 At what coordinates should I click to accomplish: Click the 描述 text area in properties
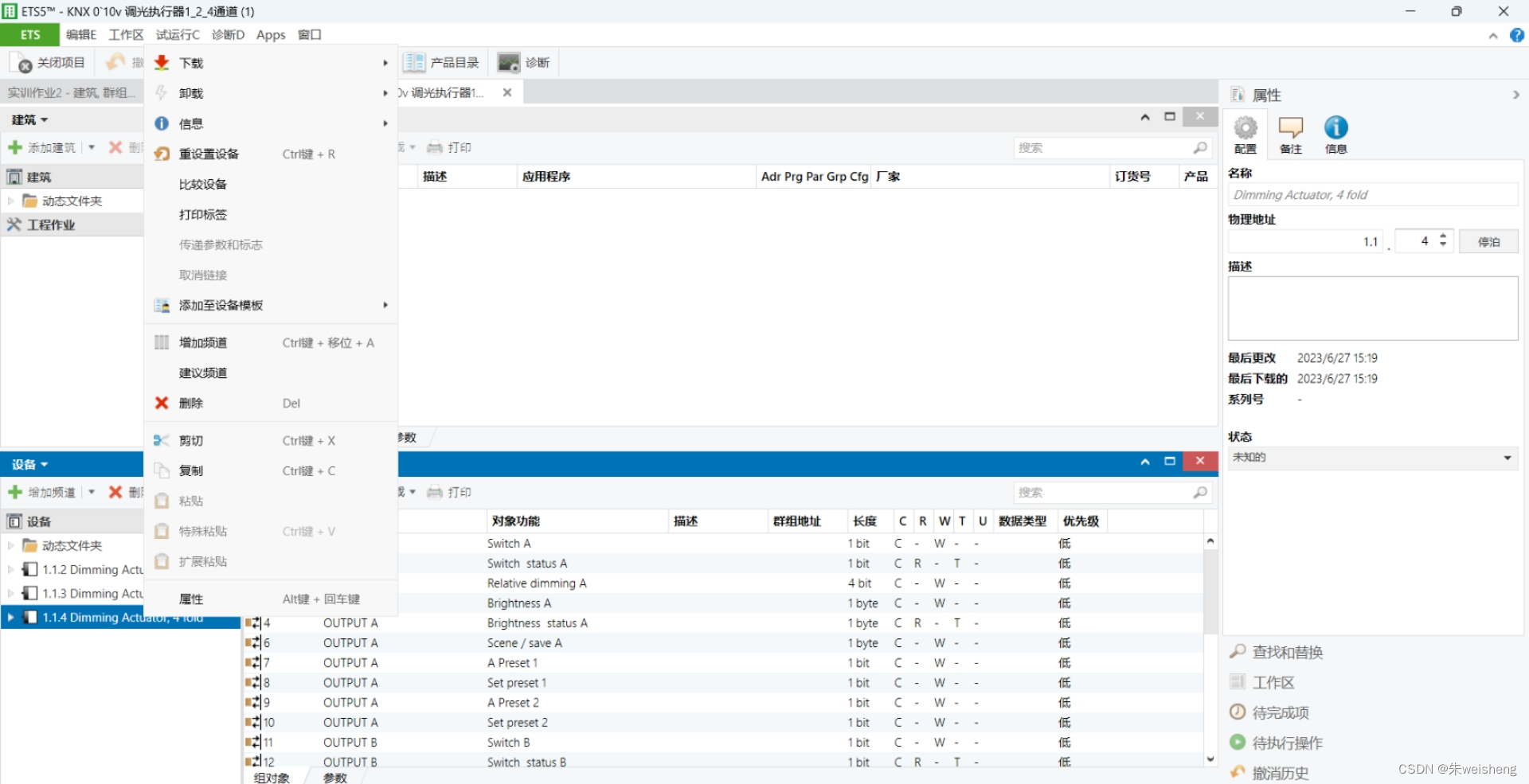(x=1373, y=309)
